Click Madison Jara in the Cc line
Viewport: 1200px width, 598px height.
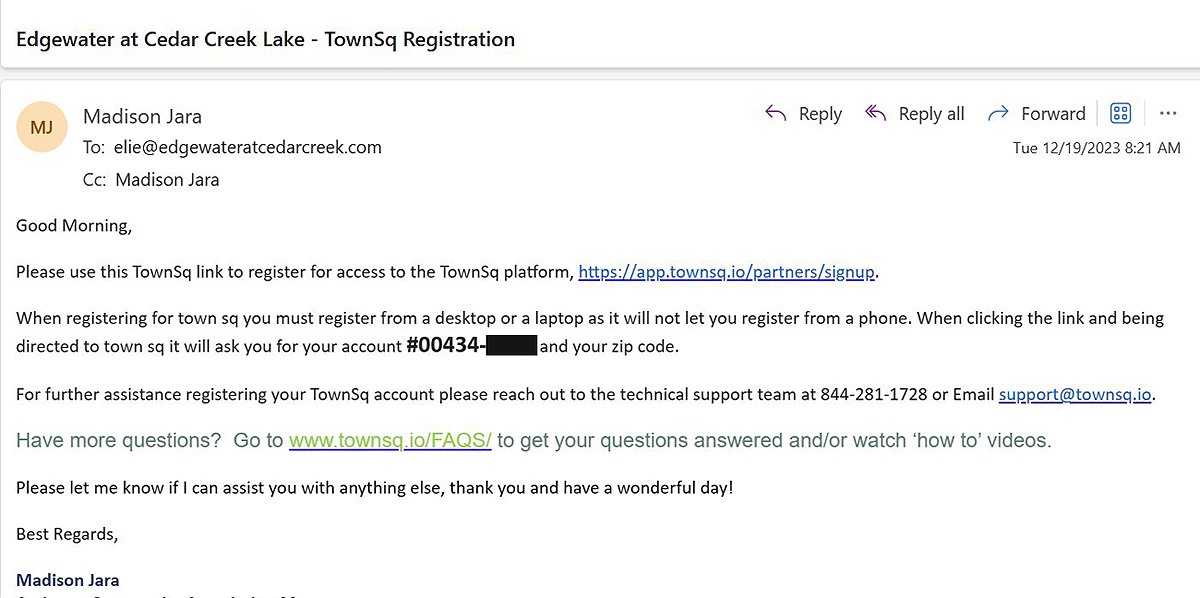coord(167,180)
